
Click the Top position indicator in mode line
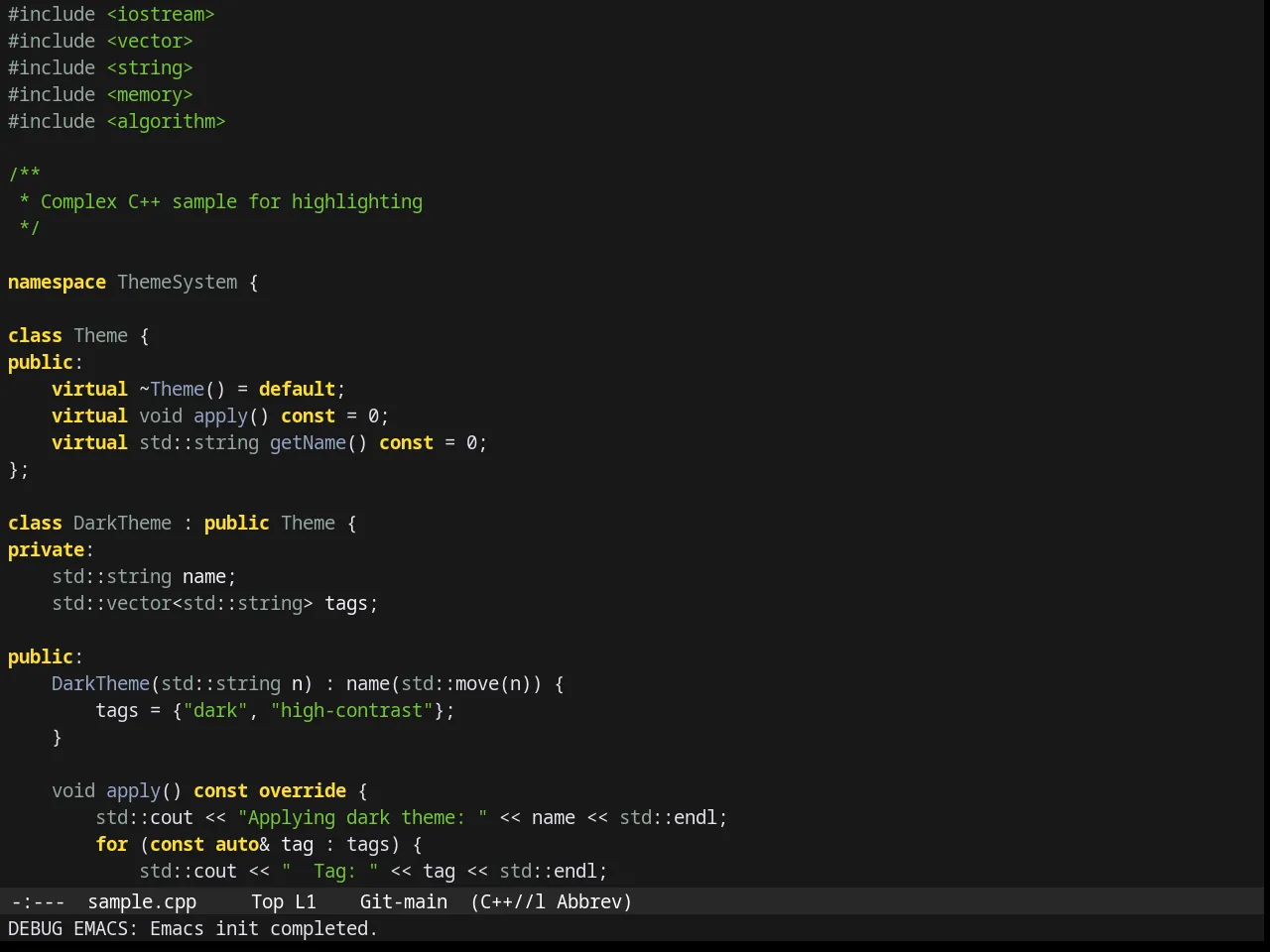pyautogui.click(x=267, y=901)
